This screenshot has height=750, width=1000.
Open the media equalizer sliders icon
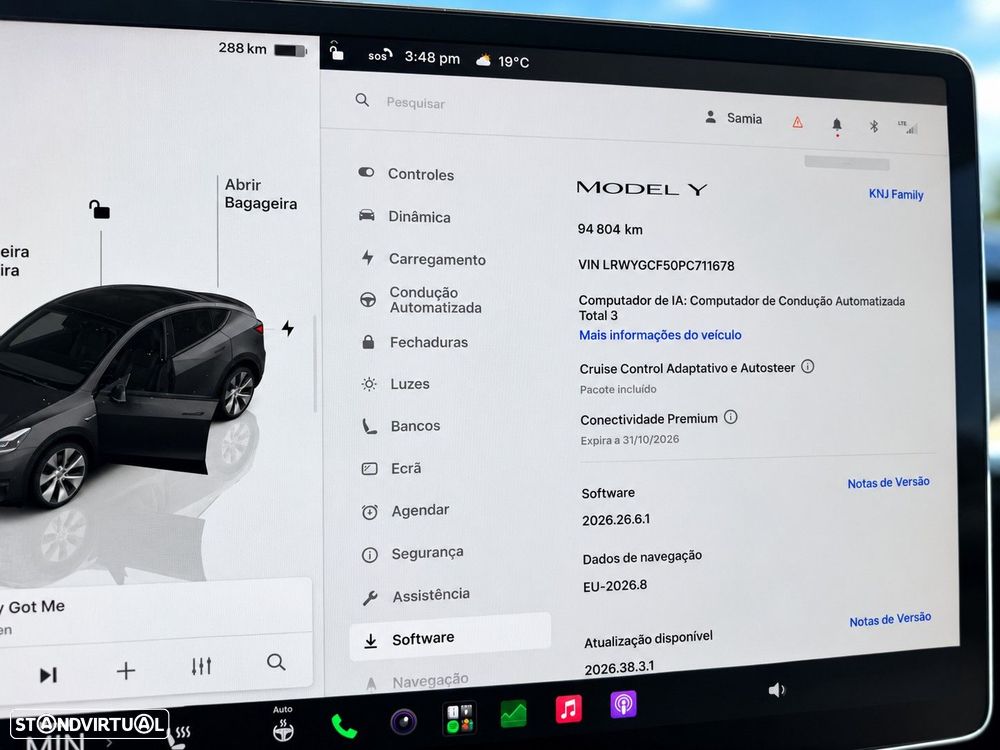(202, 666)
